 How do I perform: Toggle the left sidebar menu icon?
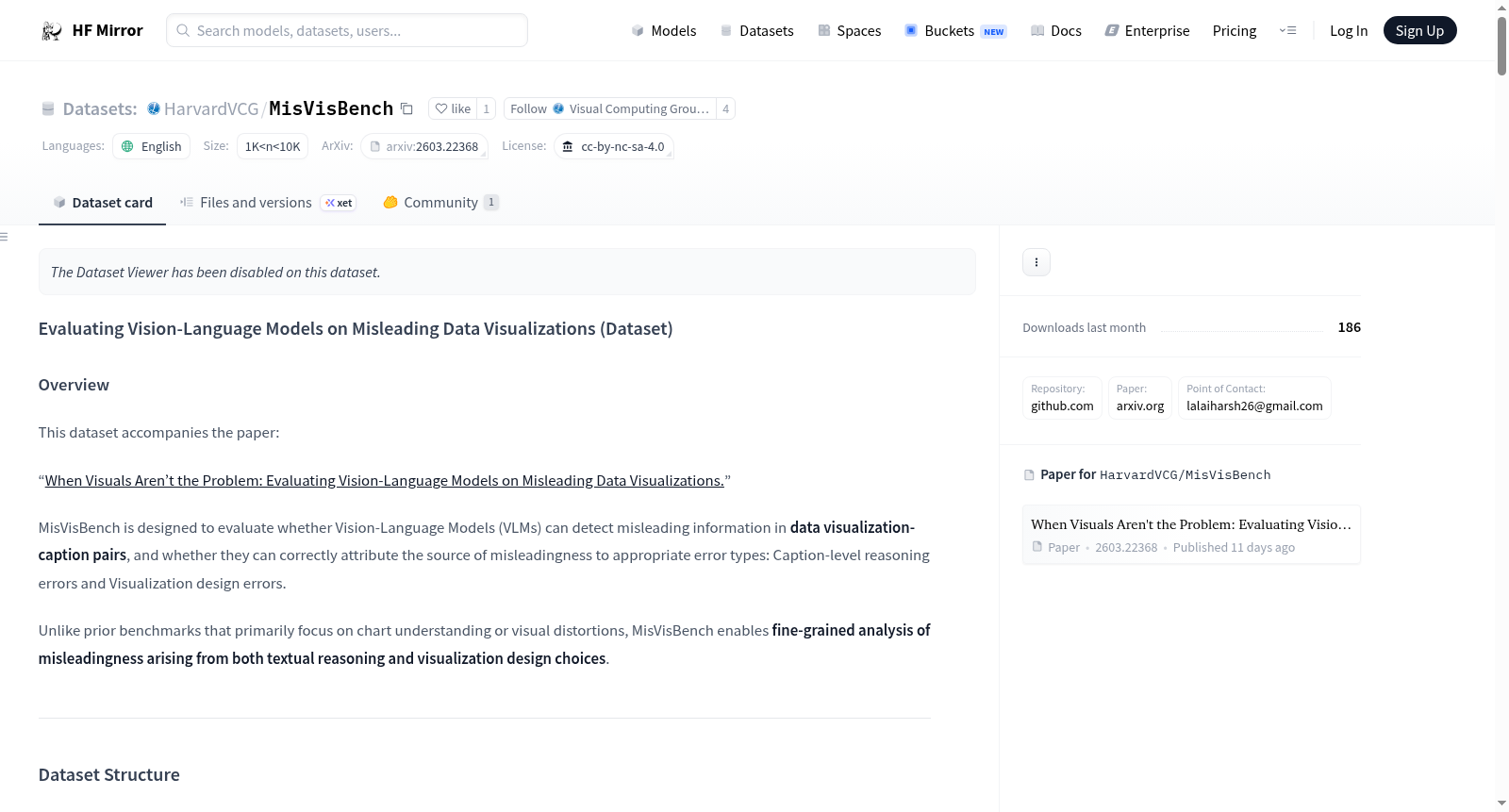5,237
